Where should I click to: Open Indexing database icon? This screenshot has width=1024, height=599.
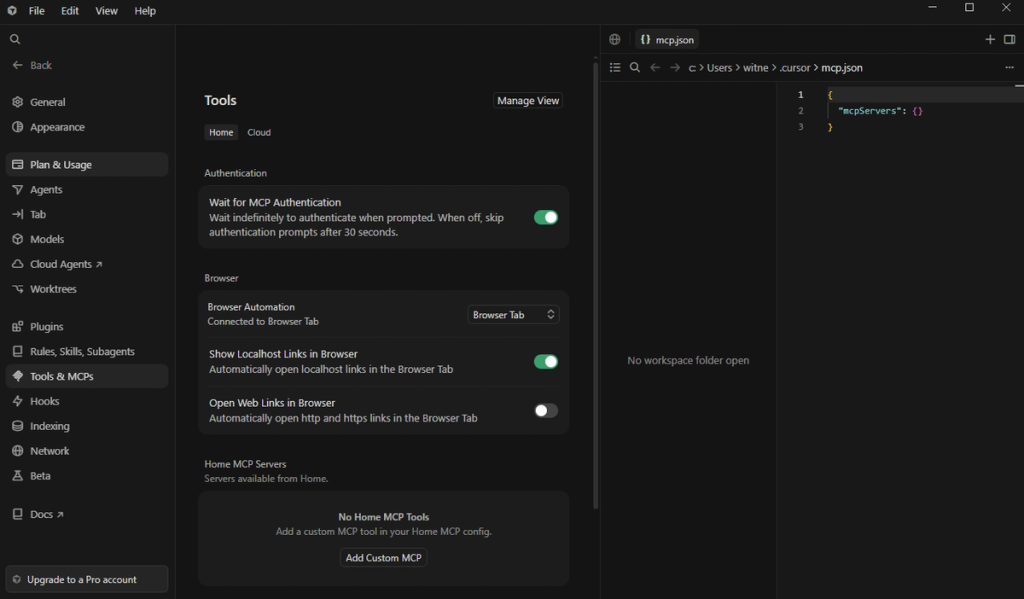point(18,426)
